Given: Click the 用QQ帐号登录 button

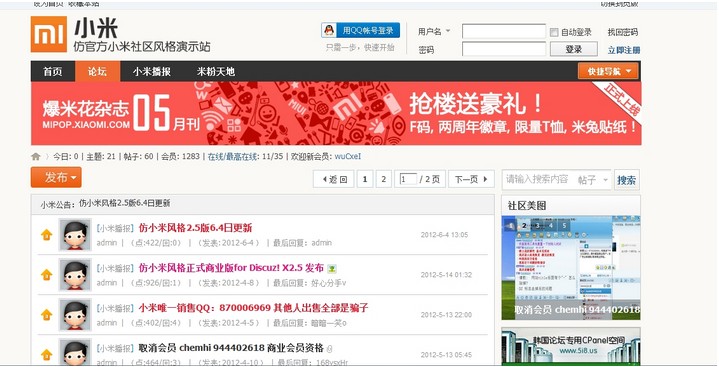Looking at the screenshot, I should click(360, 30).
